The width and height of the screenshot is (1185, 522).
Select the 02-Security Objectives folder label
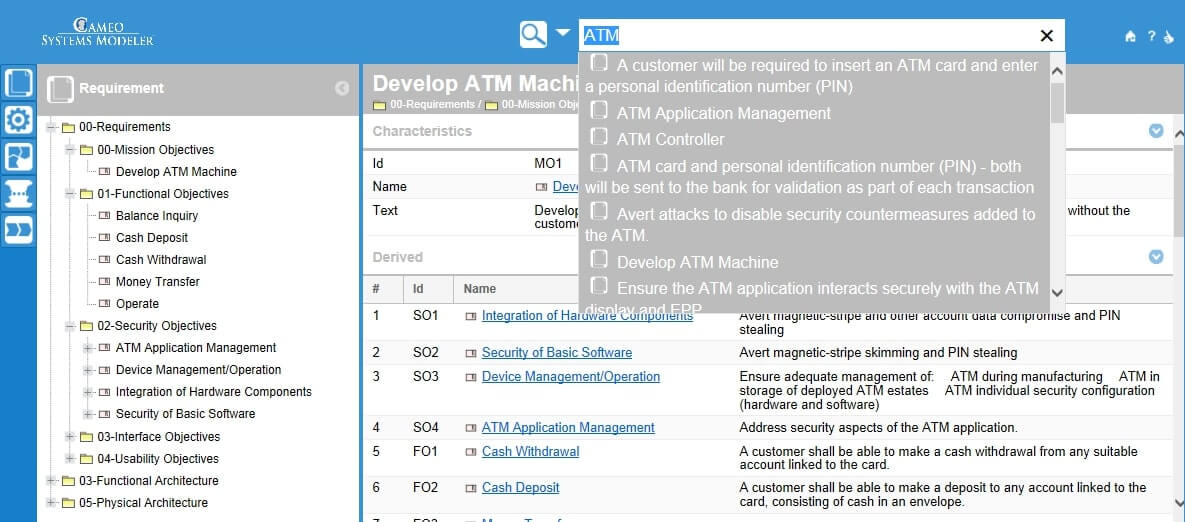[x=156, y=326]
